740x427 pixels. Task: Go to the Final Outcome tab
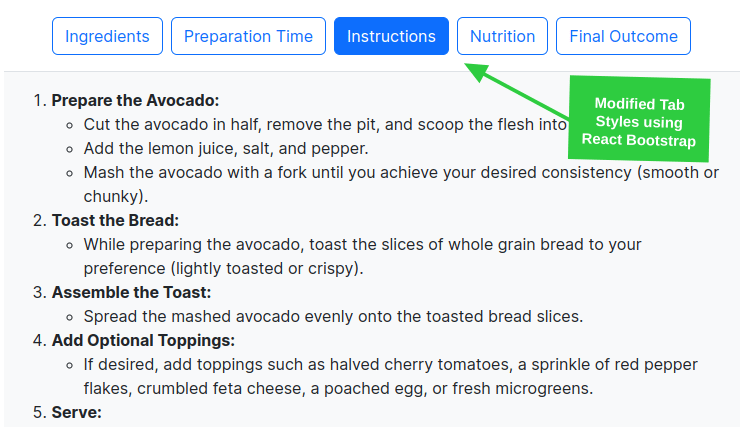623,37
